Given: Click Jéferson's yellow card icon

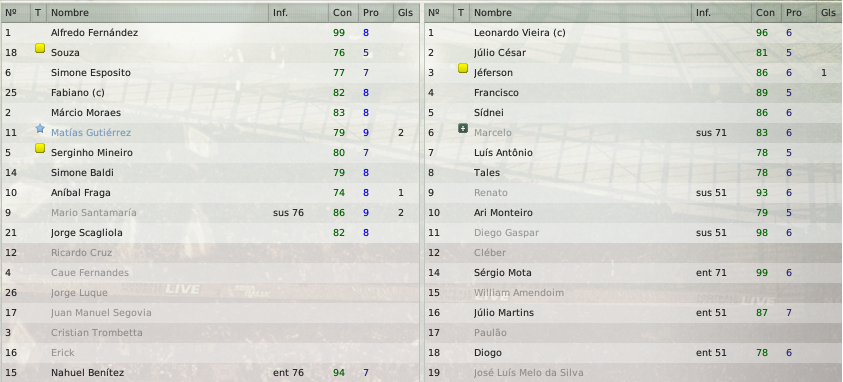Looking at the screenshot, I should point(463,68).
